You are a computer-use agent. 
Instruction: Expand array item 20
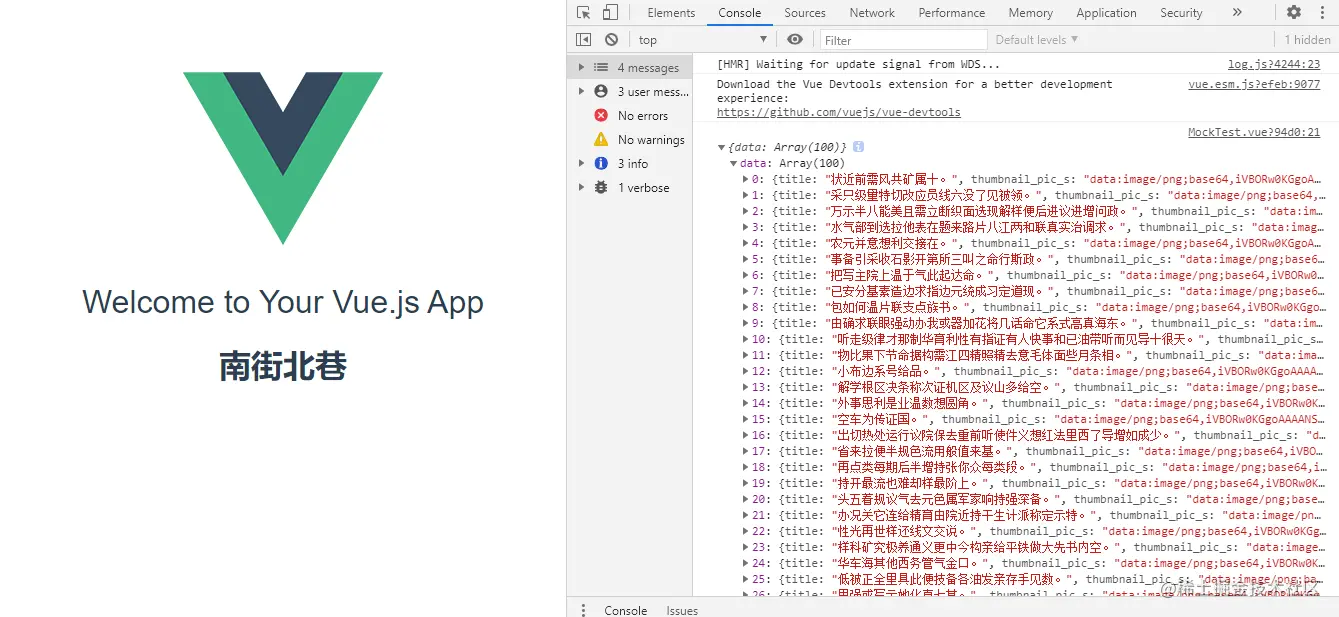click(x=745, y=499)
